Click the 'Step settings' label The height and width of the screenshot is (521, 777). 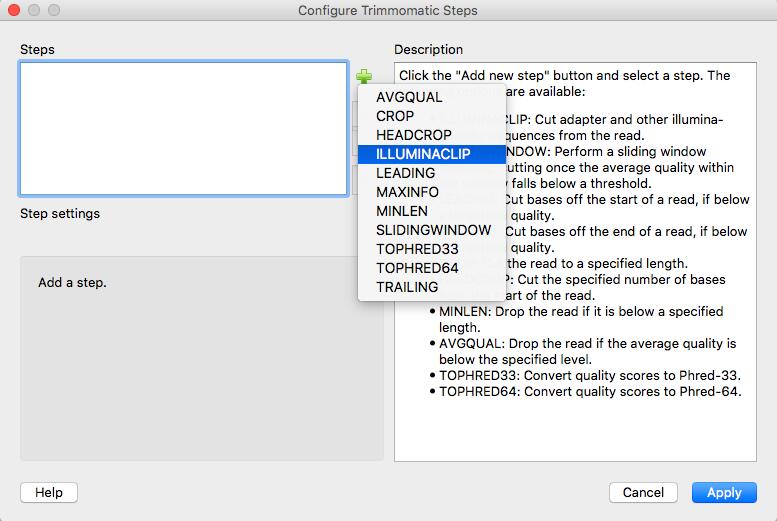point(60,214)
